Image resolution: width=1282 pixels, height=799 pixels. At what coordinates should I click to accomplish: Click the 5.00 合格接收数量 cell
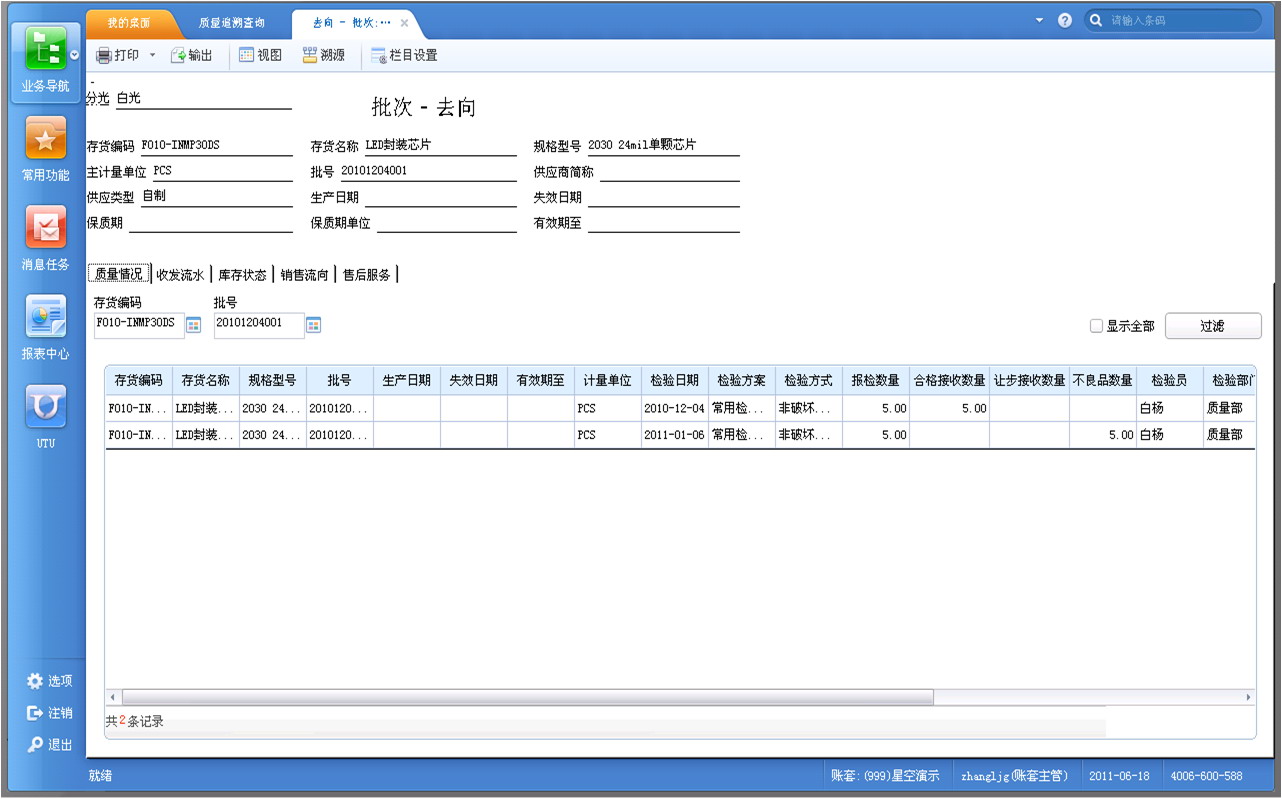tap(950, 408)
